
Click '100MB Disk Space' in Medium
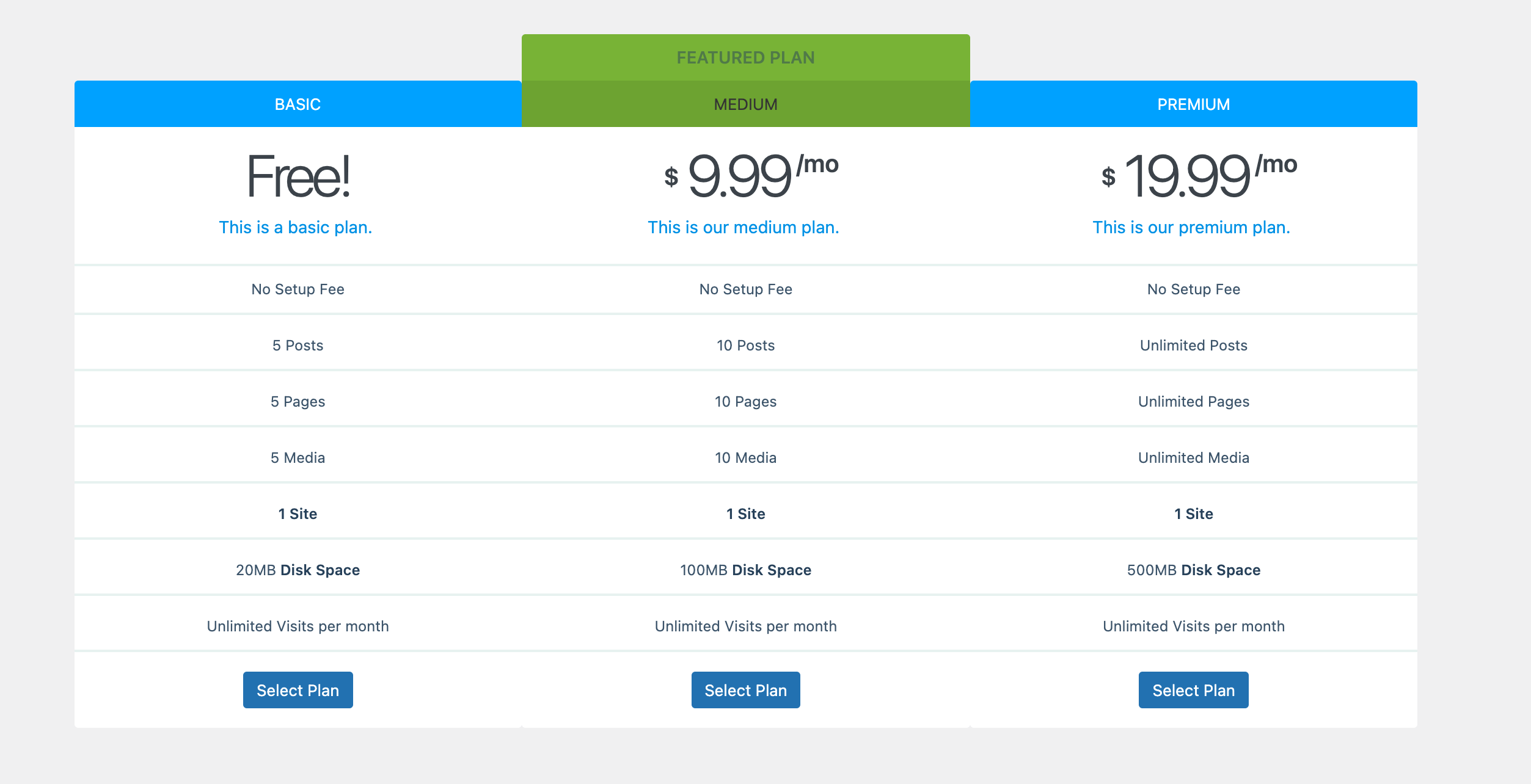746,570
